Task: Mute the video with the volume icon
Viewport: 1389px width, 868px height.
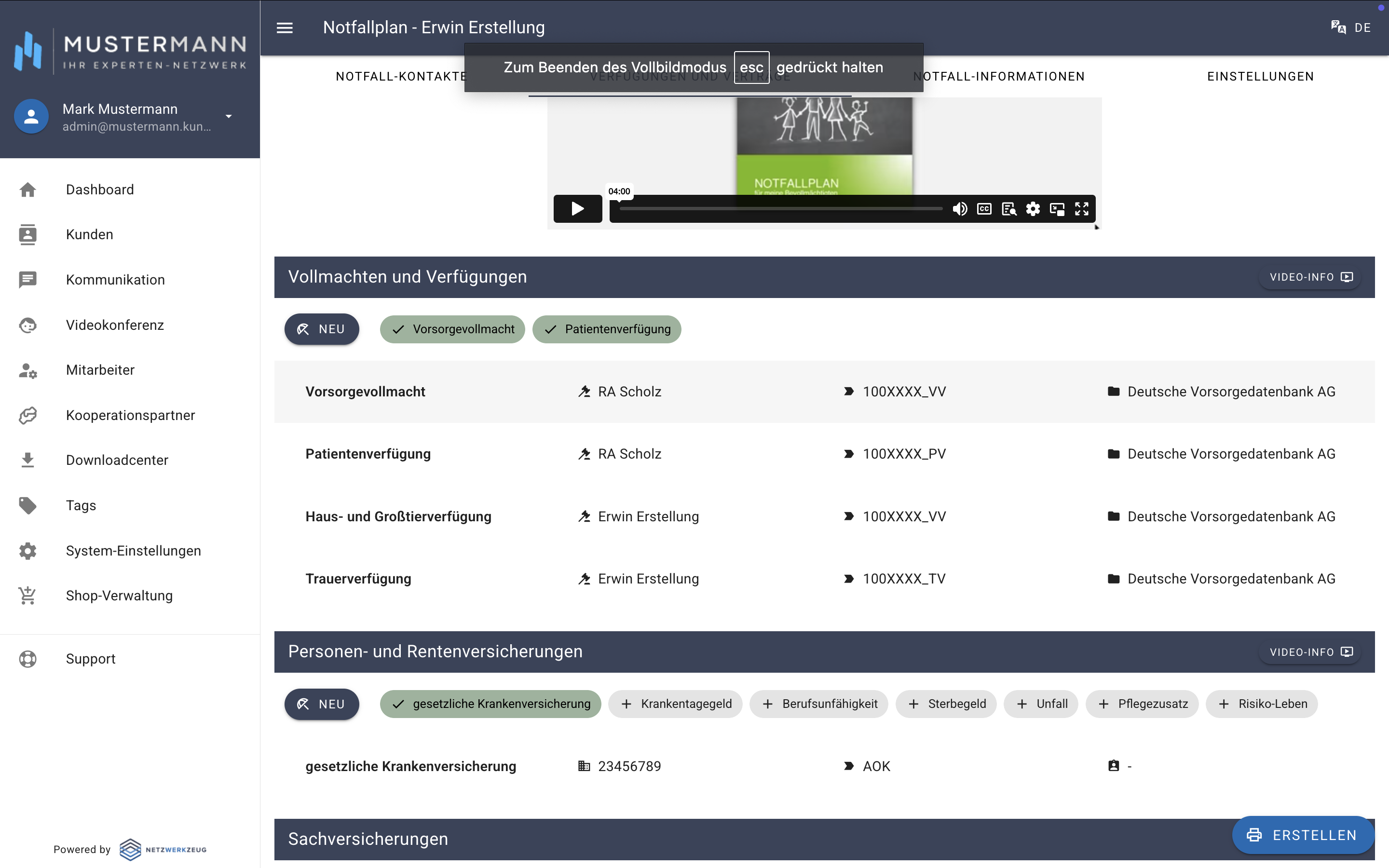Action: pyautogui.click(x=960, y=209)
